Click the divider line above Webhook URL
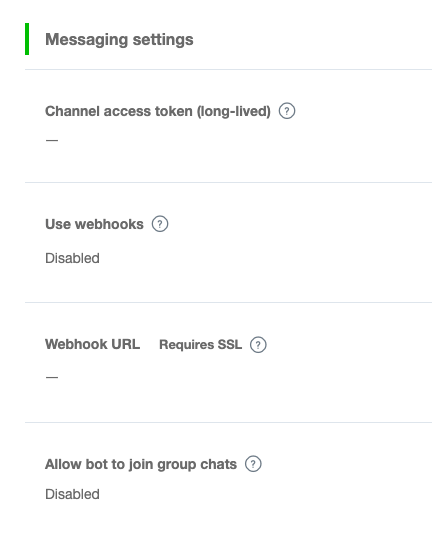 pyautogui.click(x=228, y=302)
